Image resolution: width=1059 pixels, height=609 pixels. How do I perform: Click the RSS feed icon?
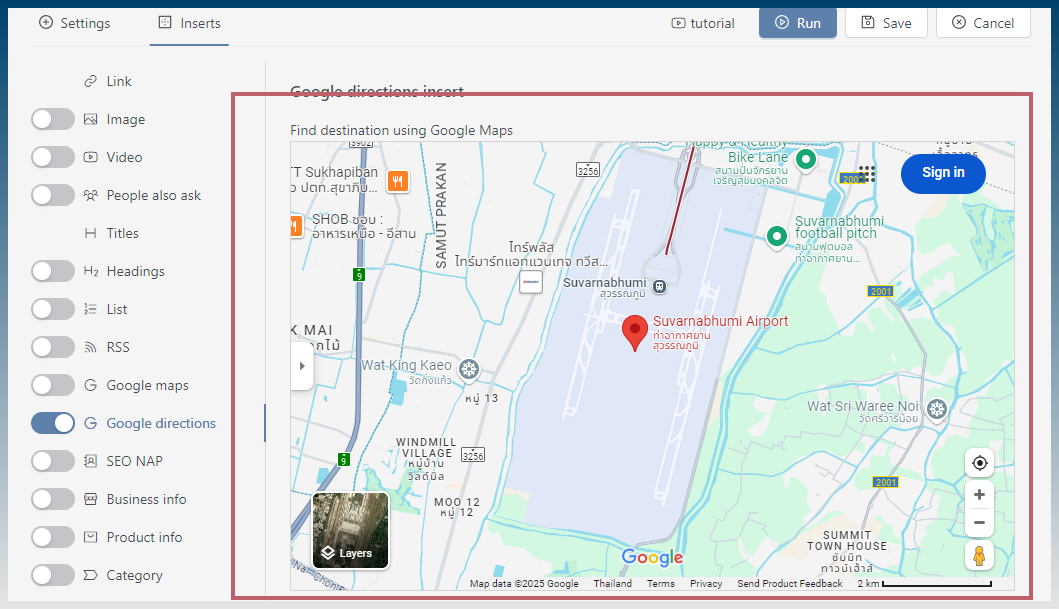coord(91,347)
